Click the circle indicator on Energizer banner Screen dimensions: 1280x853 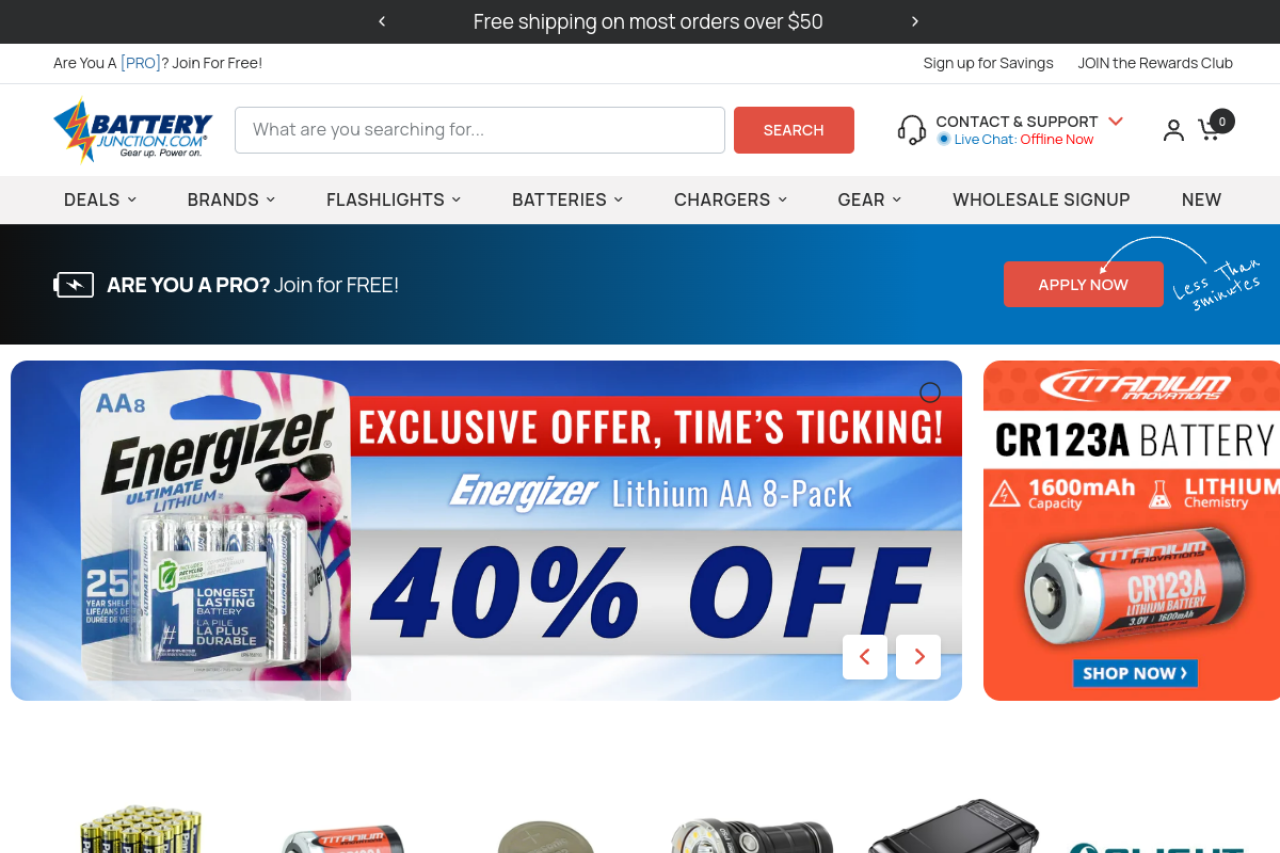(x=930, y=392)
